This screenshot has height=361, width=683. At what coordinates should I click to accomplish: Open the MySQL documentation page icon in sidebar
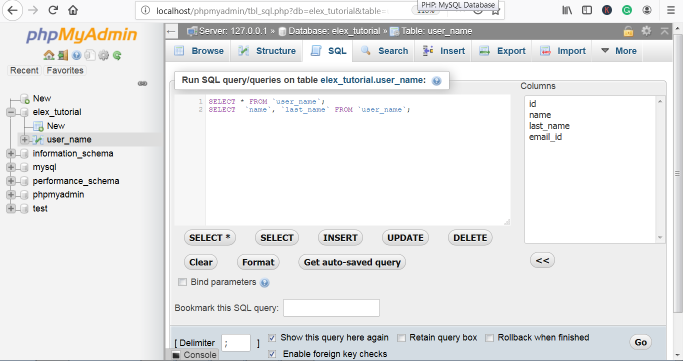[x=90, y=55]
